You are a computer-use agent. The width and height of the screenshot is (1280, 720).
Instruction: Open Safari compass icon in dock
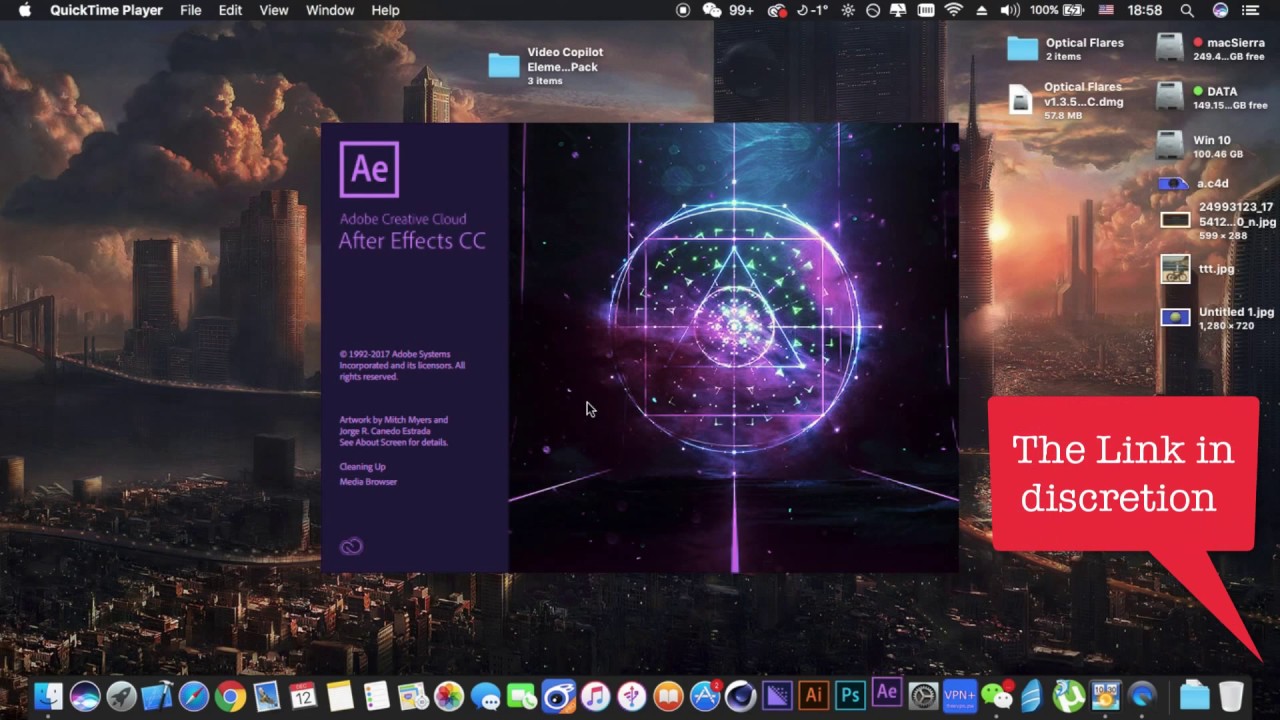point(194,696)
